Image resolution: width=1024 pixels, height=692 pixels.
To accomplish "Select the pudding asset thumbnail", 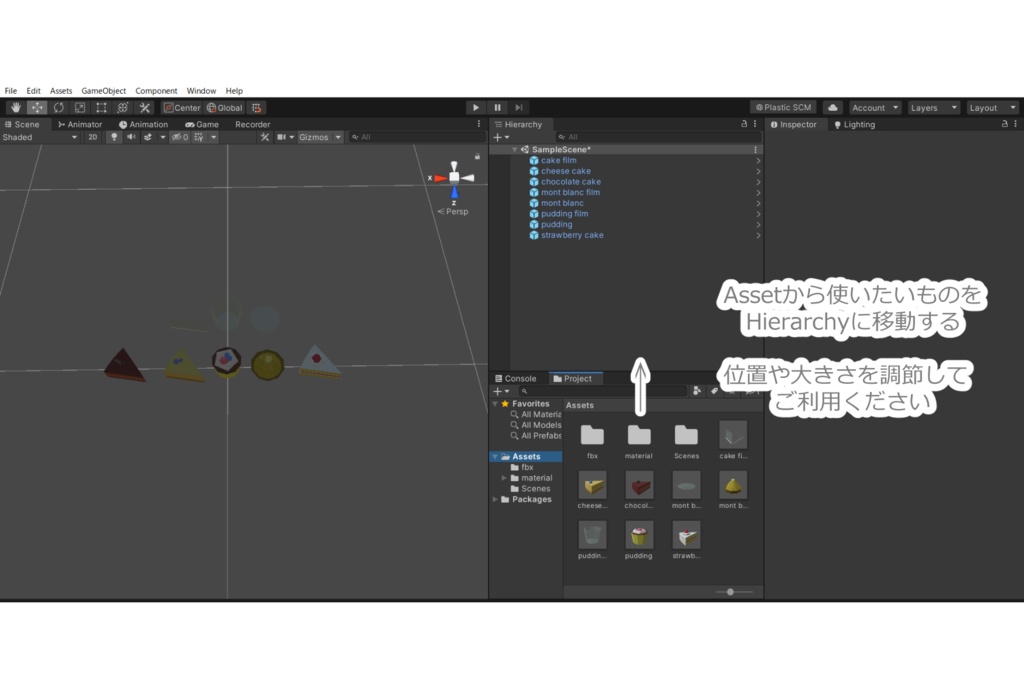I will coord(639,536).
